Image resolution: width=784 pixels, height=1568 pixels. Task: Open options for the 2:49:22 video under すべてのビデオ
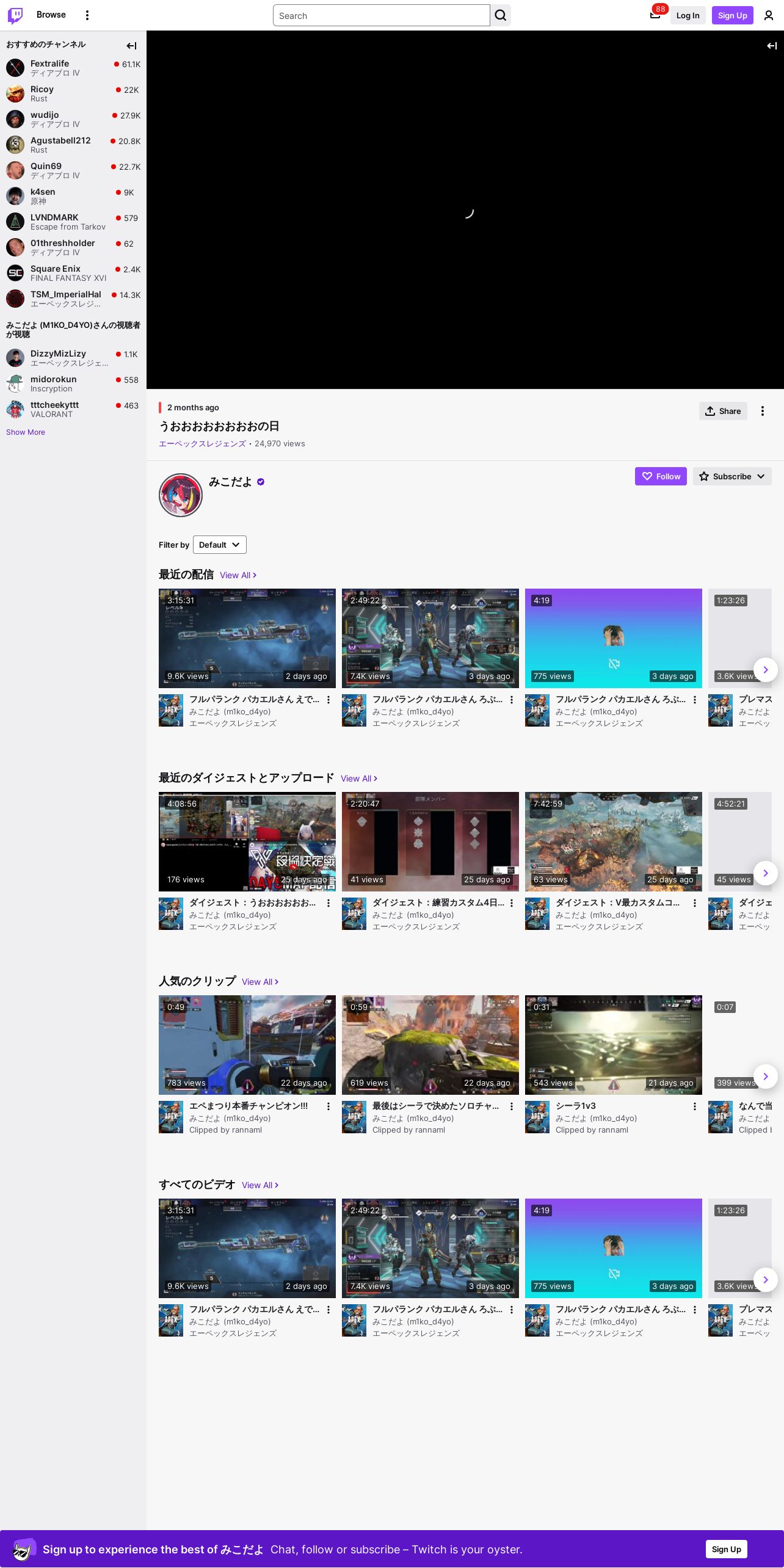click(x=512, y=1310)
